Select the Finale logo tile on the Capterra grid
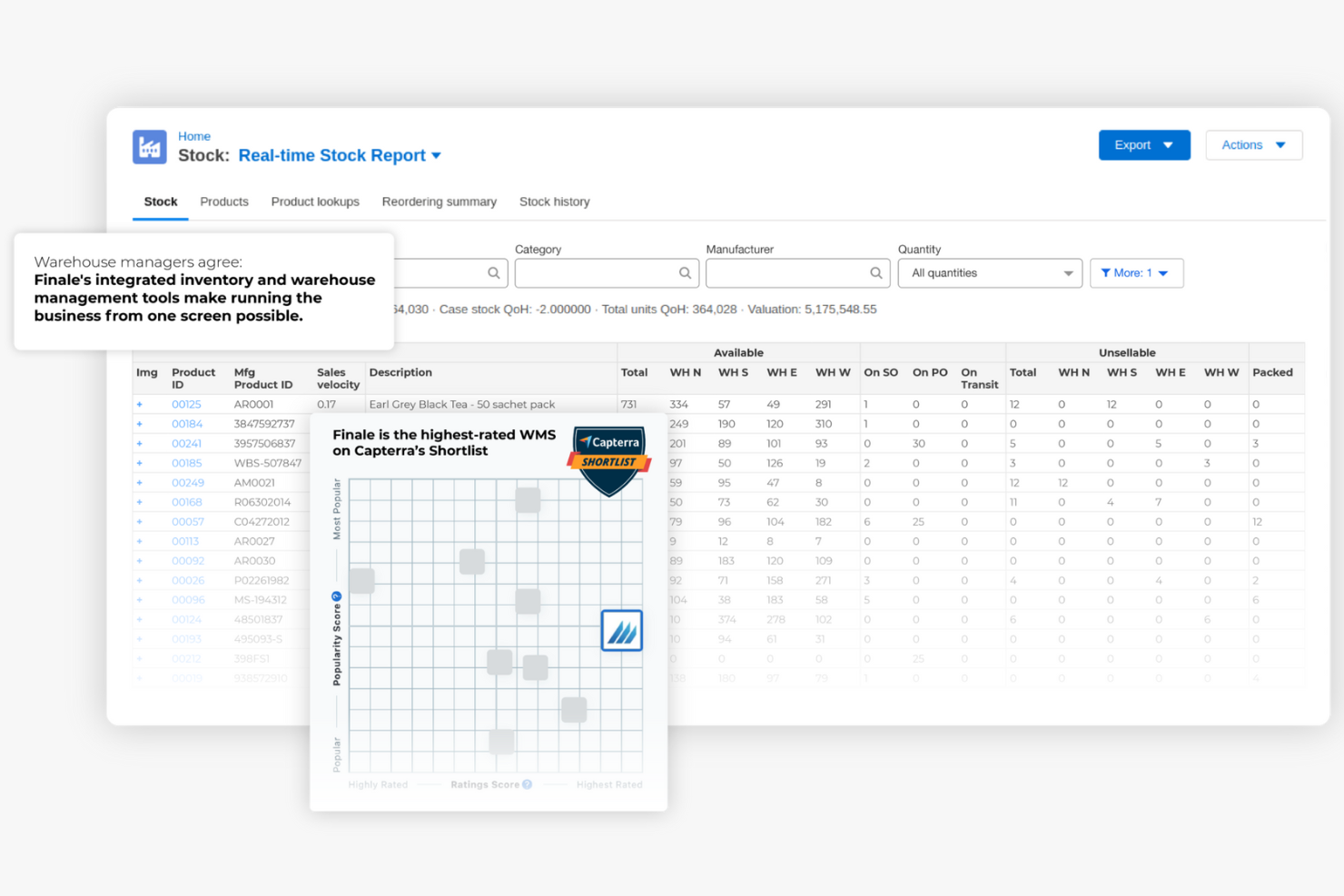Screen dimensions: 1344x896 pyautogui.click(x=622, y=630)
